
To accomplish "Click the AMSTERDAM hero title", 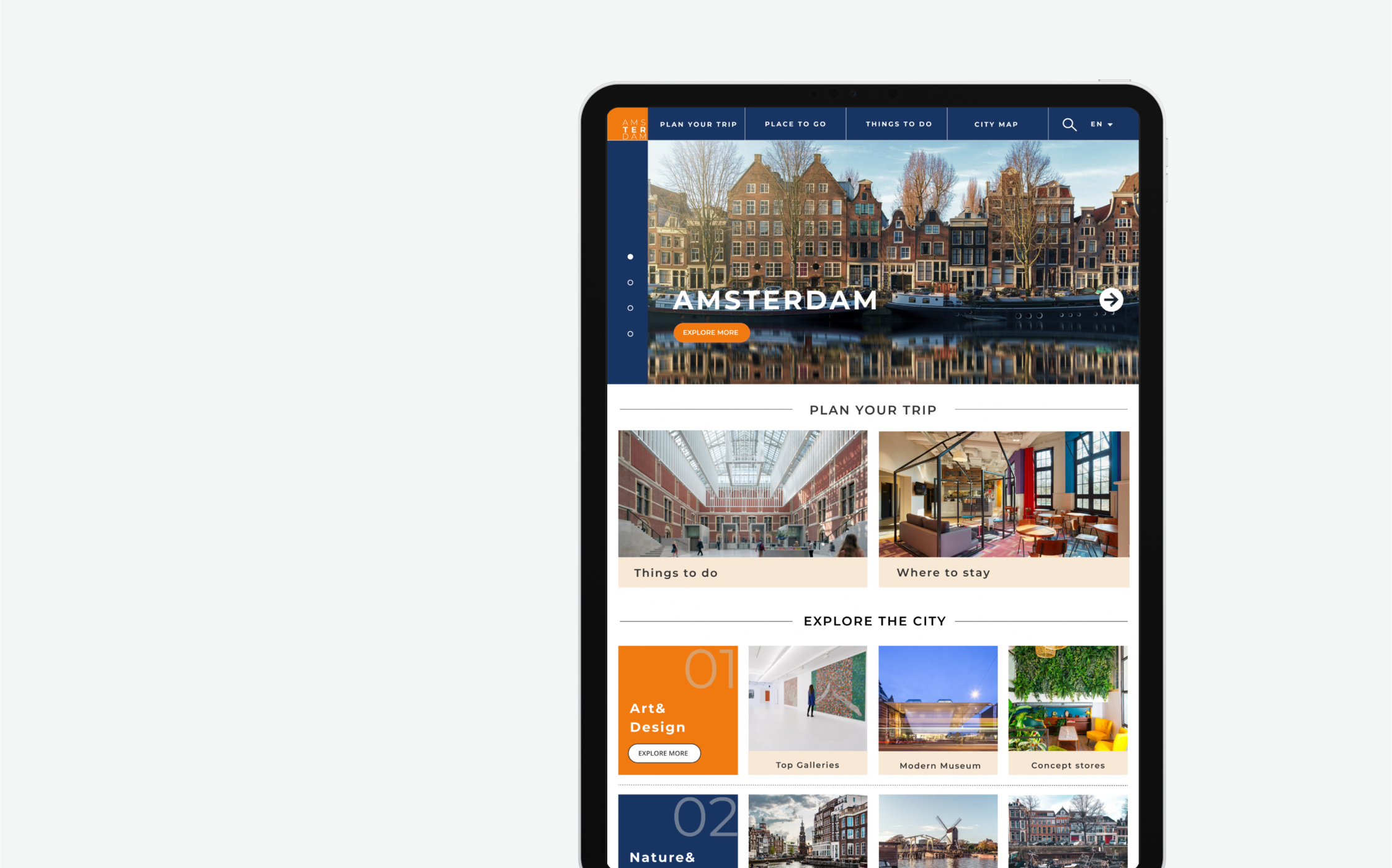I will (775, 301).
